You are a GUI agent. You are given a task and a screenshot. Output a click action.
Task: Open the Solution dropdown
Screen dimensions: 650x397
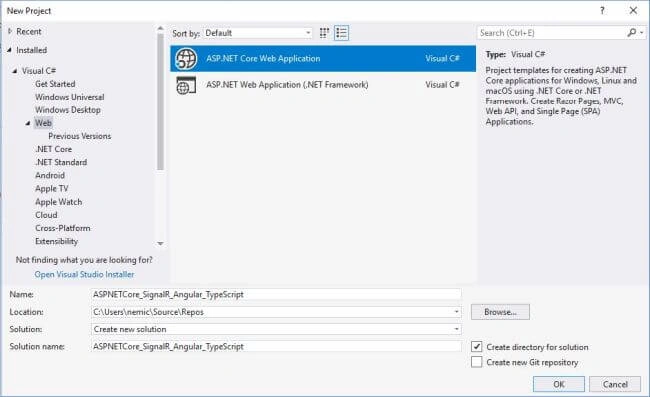tap(456, 329)
